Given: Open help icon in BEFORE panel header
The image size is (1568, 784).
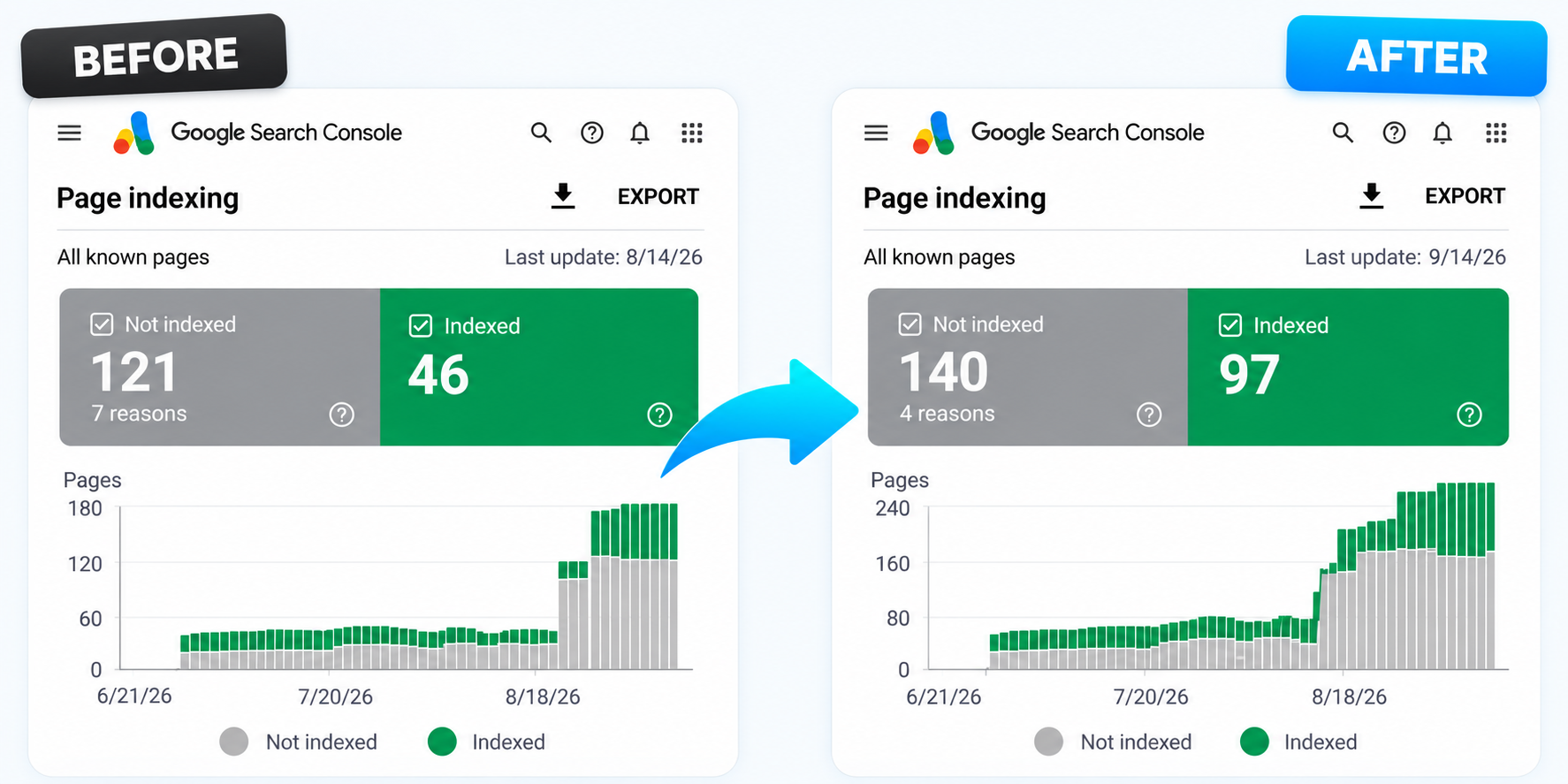Looking at the screenshot, I should 591,133.
